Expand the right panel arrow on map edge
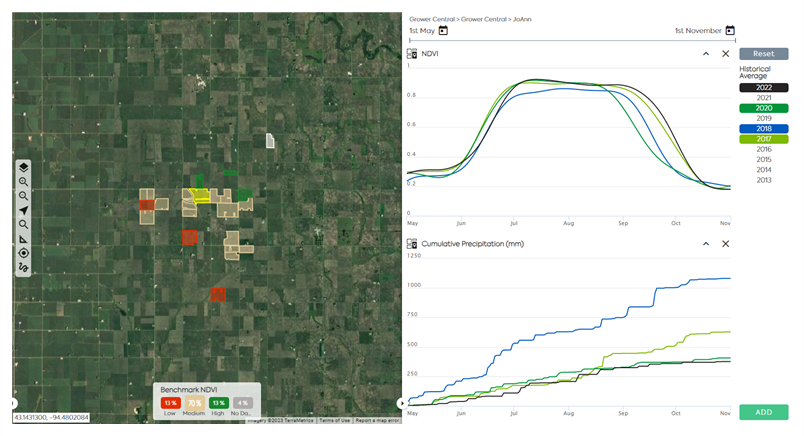804x436 pixels. click(x=402, y=404)
